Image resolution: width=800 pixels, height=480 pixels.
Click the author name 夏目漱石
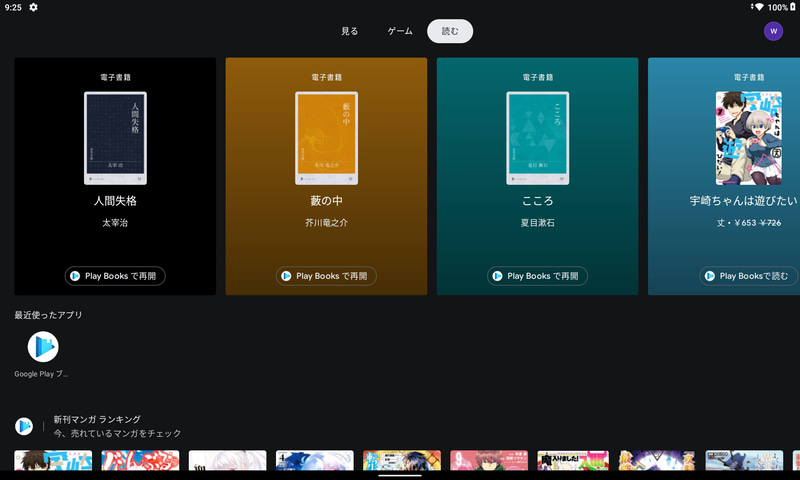coord(538,223)
